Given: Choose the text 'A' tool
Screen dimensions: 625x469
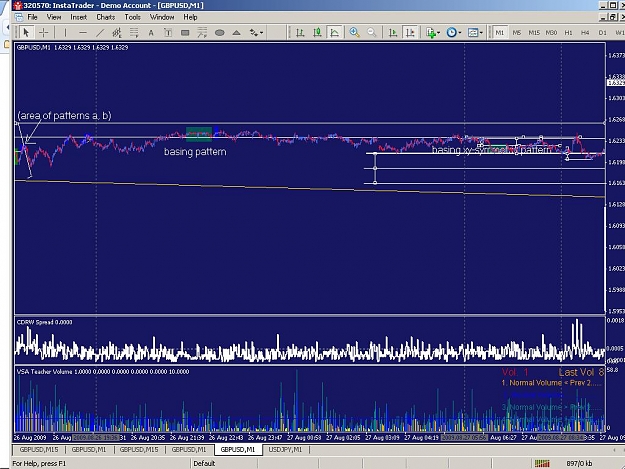Looking at the screenshot, I should click(151, 33).
